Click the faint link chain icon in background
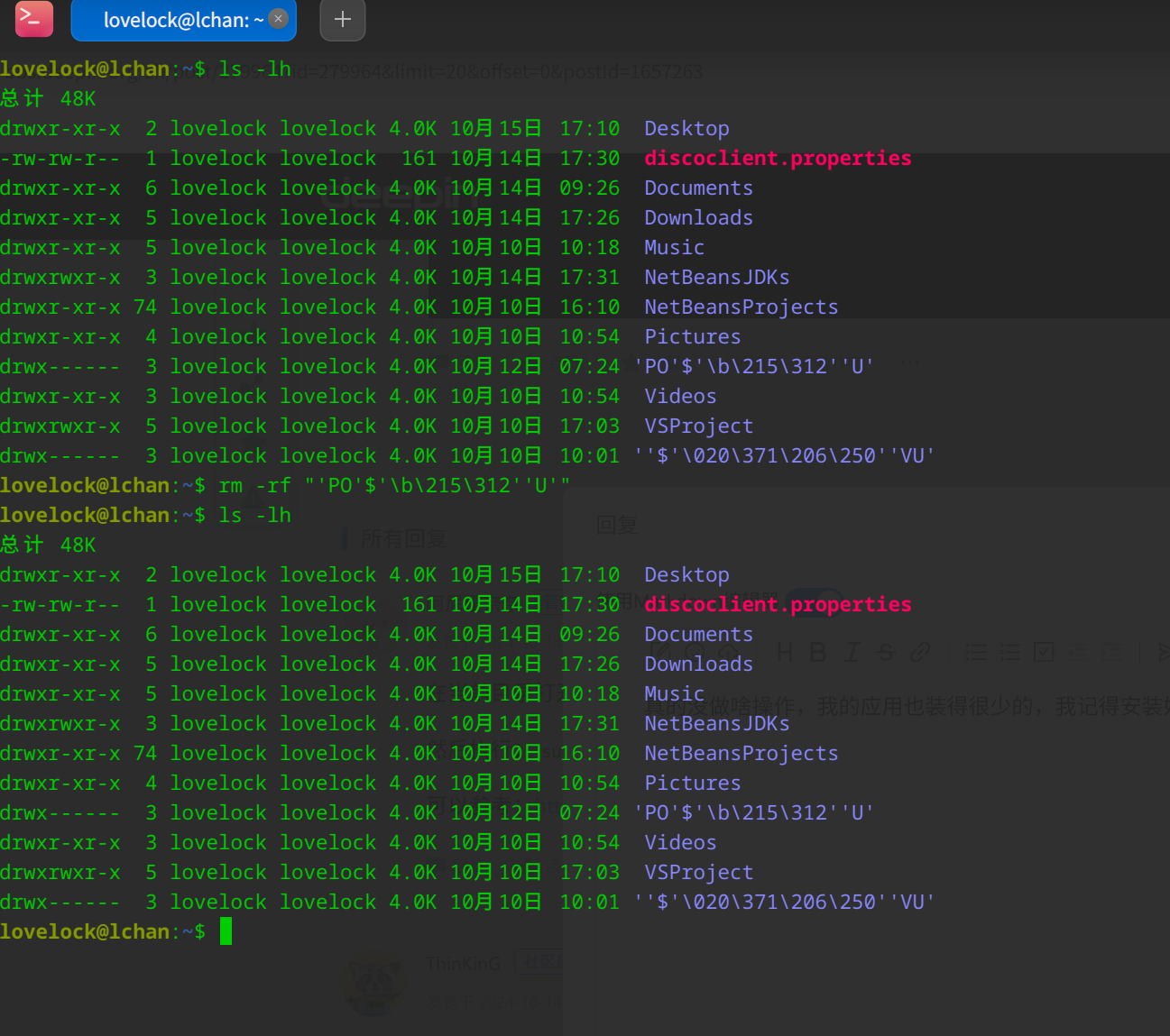Image resolution: width=1170 pixels, height=1036 pixels. (920, 652)
